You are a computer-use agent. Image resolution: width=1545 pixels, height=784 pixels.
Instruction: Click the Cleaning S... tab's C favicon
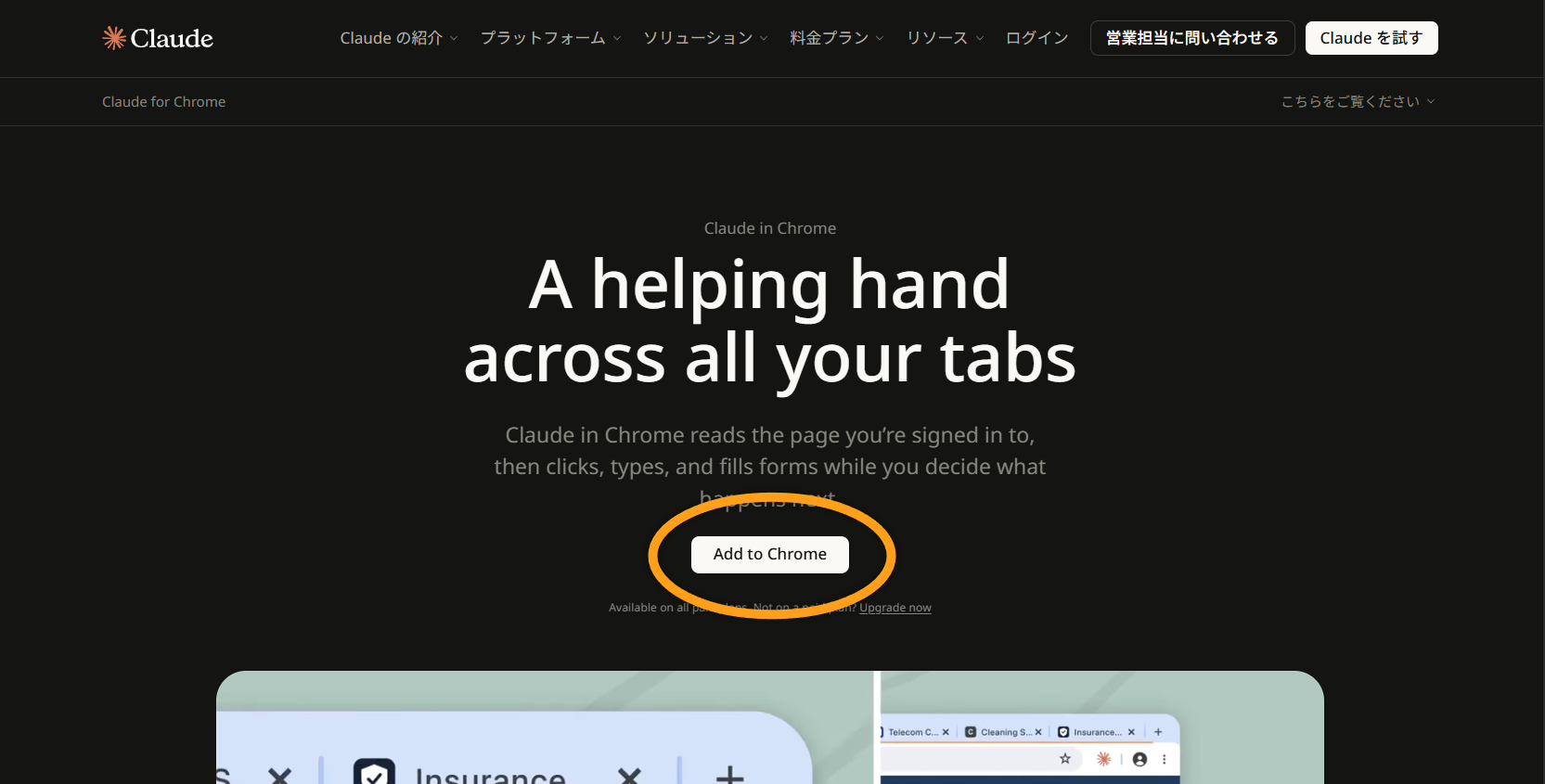(x=971, y=732)
